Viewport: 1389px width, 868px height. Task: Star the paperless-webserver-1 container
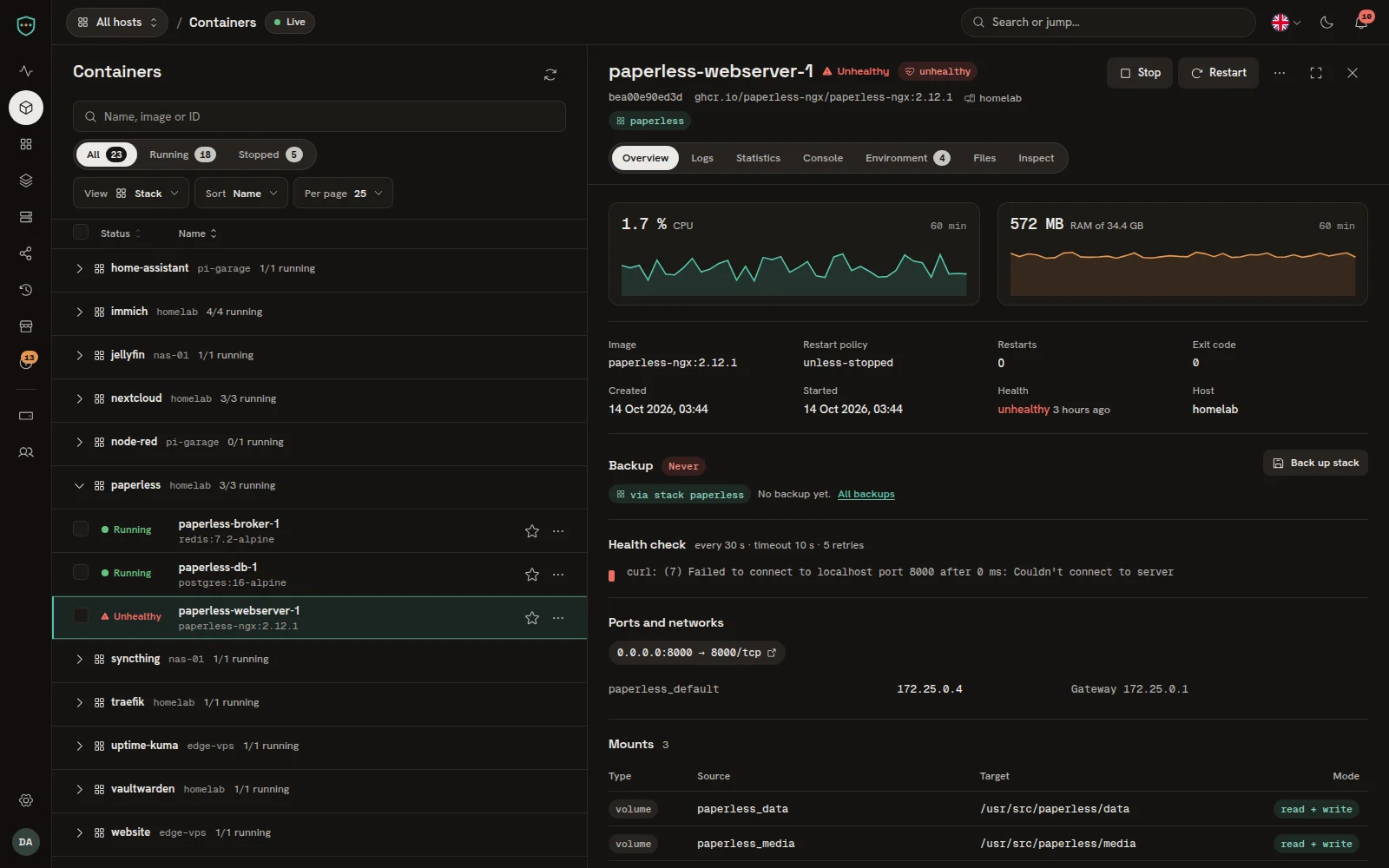coord(532,618)
